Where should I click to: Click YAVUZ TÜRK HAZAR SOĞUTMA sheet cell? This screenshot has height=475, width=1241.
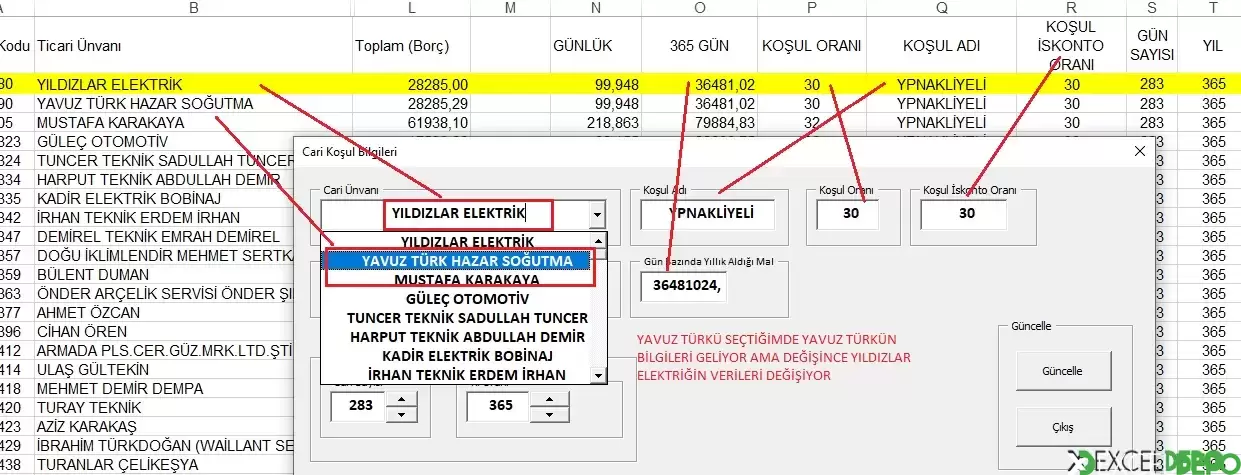(x=192, y=103)
